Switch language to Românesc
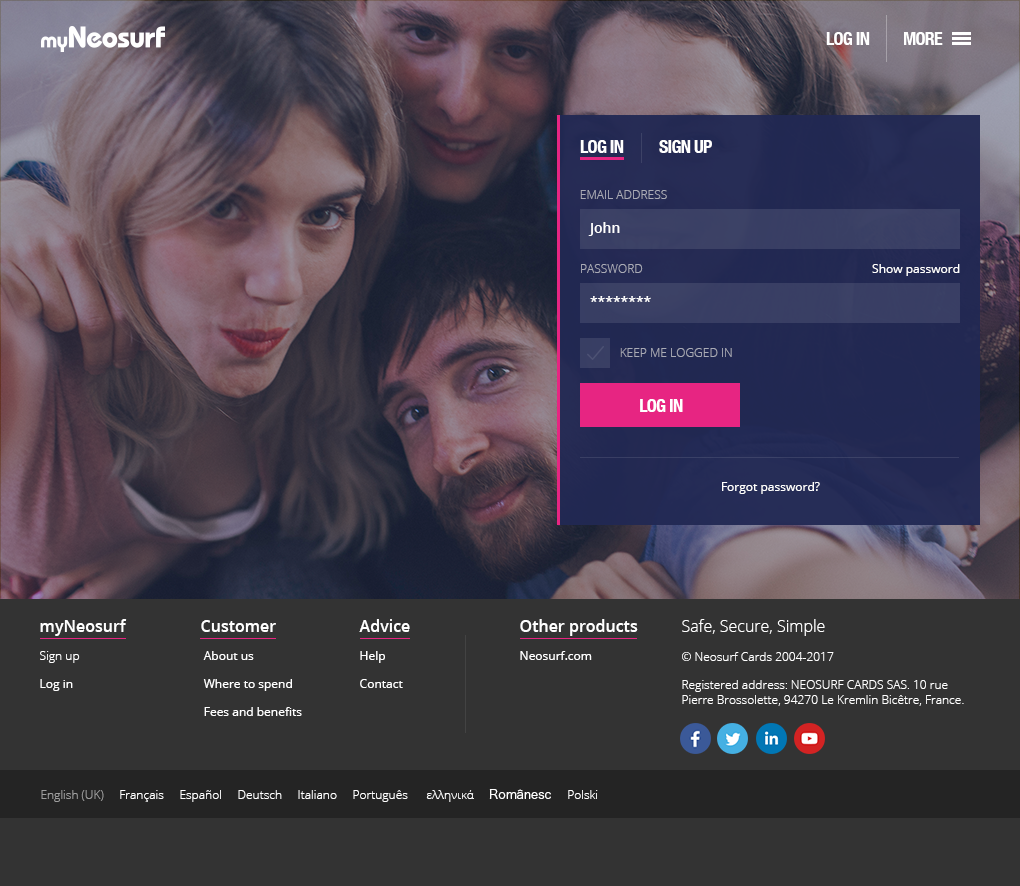 pos(520,794)
